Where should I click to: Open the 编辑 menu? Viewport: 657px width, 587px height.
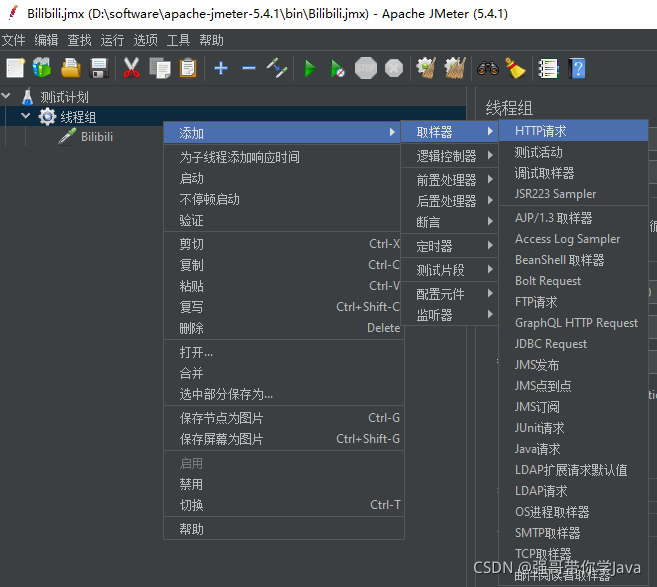(46, 40)
